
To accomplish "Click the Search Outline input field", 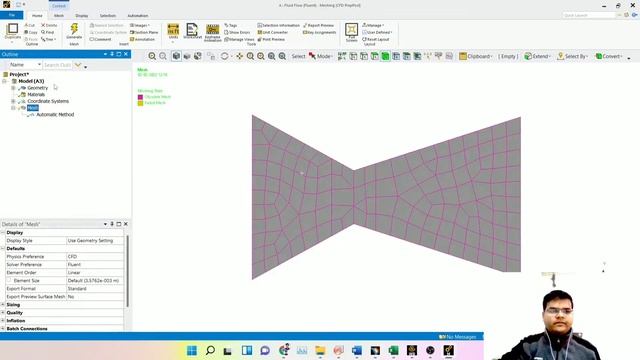I will click(57, 65).
